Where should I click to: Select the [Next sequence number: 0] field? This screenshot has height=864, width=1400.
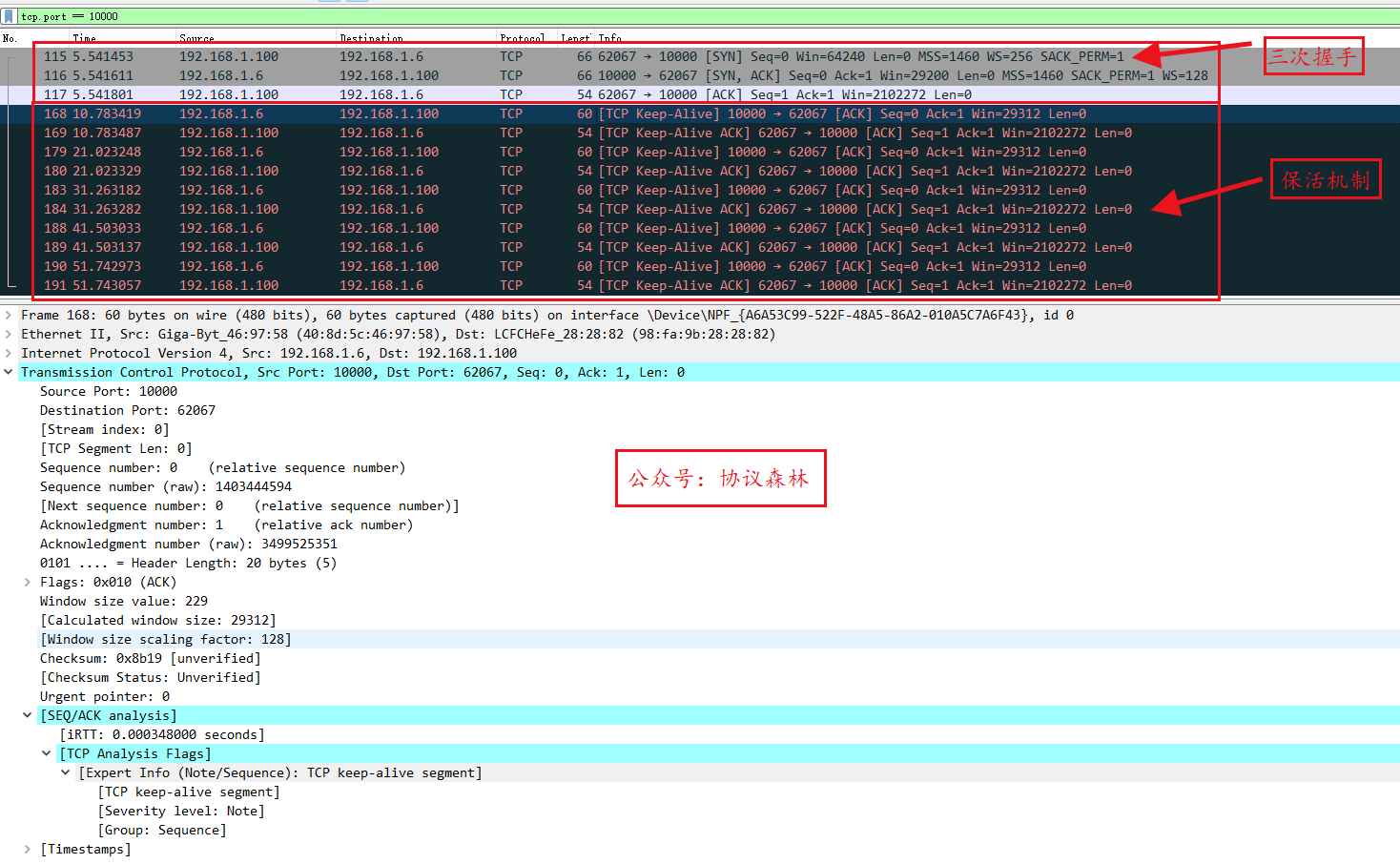tap(250, 505)
